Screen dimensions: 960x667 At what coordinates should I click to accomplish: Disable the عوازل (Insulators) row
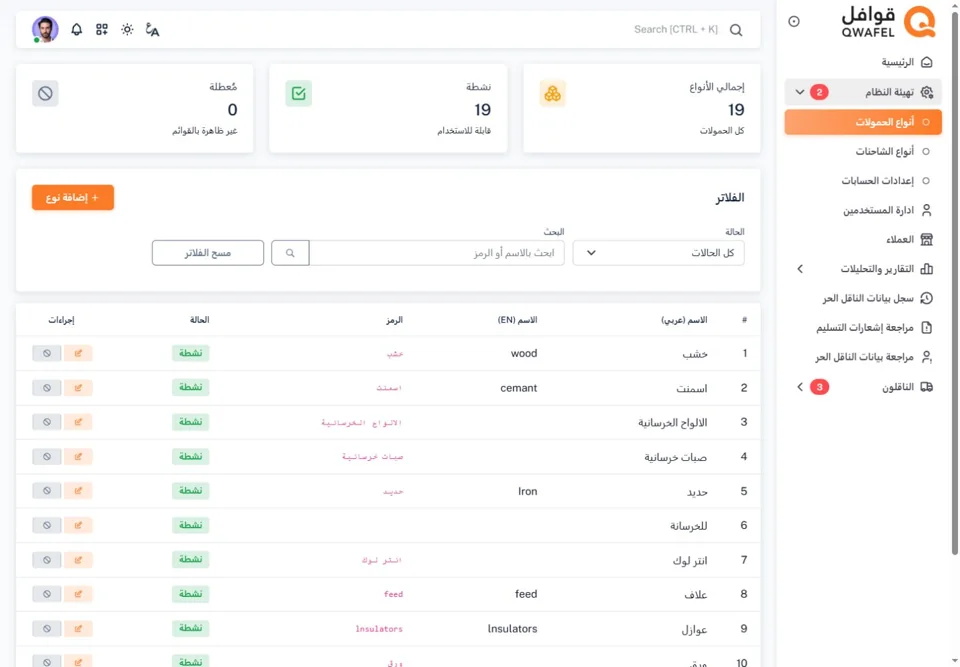47,628
